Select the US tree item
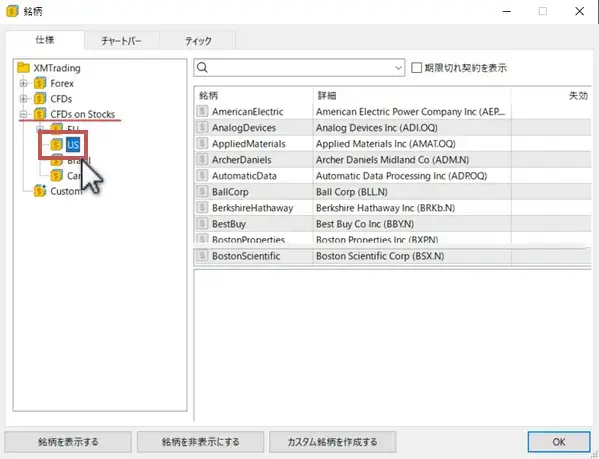The image size is (599, 459). pyautogui.click(x=73, y=145)
